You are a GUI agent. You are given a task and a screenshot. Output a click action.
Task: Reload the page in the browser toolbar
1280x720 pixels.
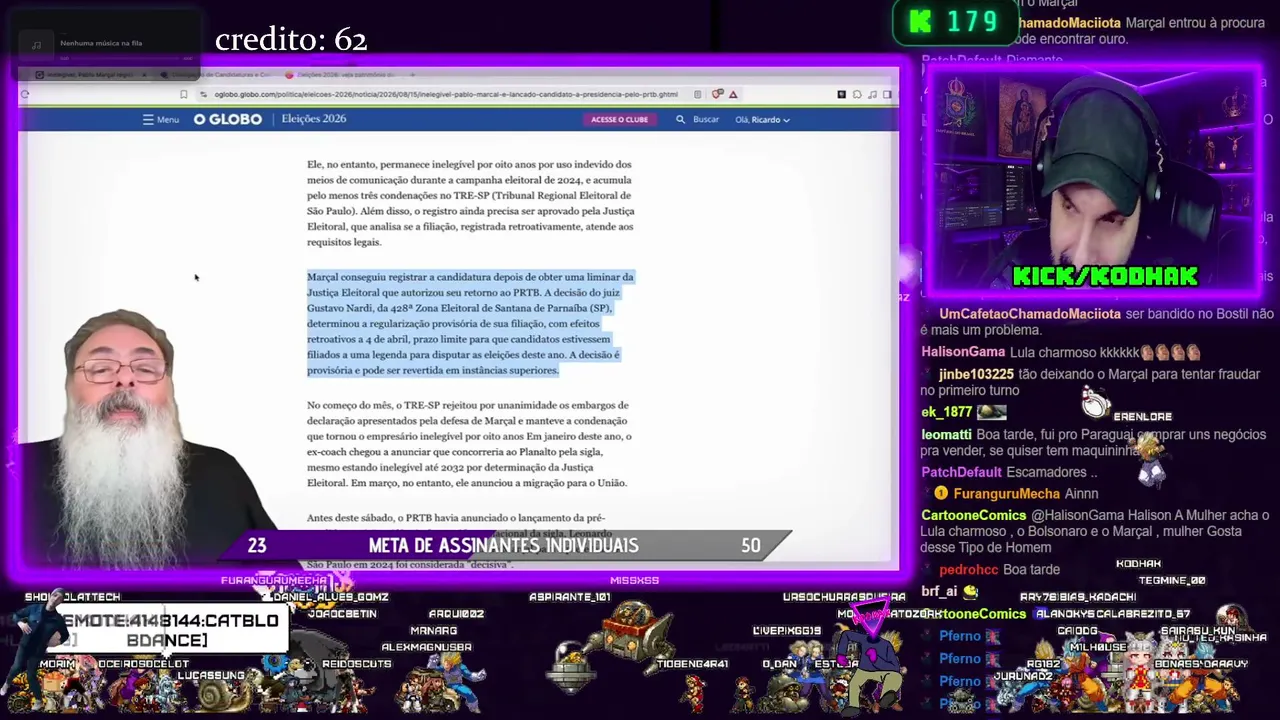[25, 94]
